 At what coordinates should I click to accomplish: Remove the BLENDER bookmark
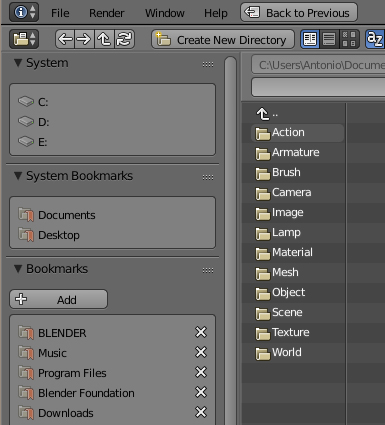tap(201, 332)
